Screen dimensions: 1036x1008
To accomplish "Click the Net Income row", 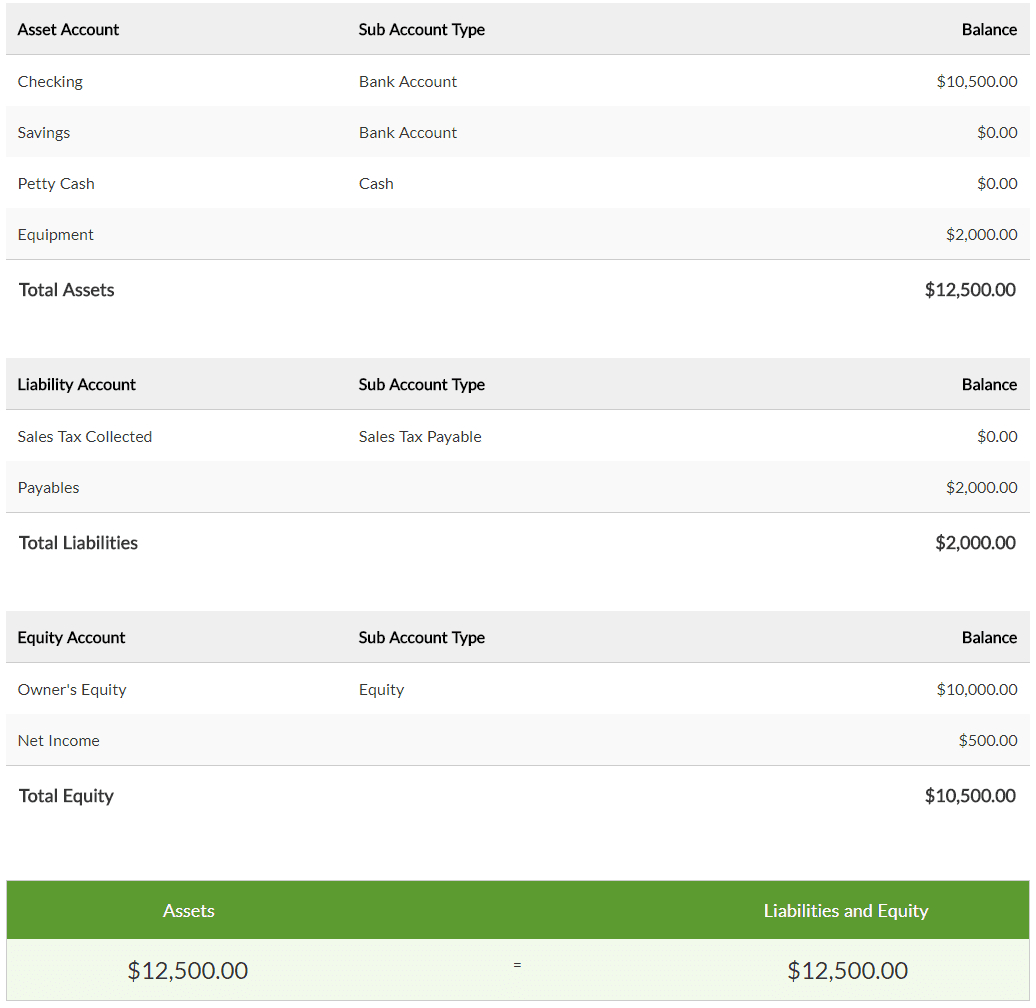I will pyautogui.click(x=59, y=741).
